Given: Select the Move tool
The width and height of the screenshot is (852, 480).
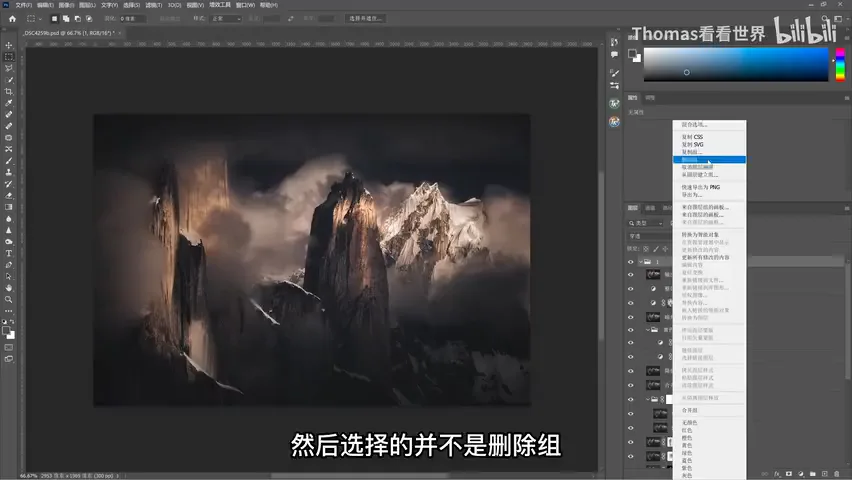Looking at the screenshot, I should point(9,45).
